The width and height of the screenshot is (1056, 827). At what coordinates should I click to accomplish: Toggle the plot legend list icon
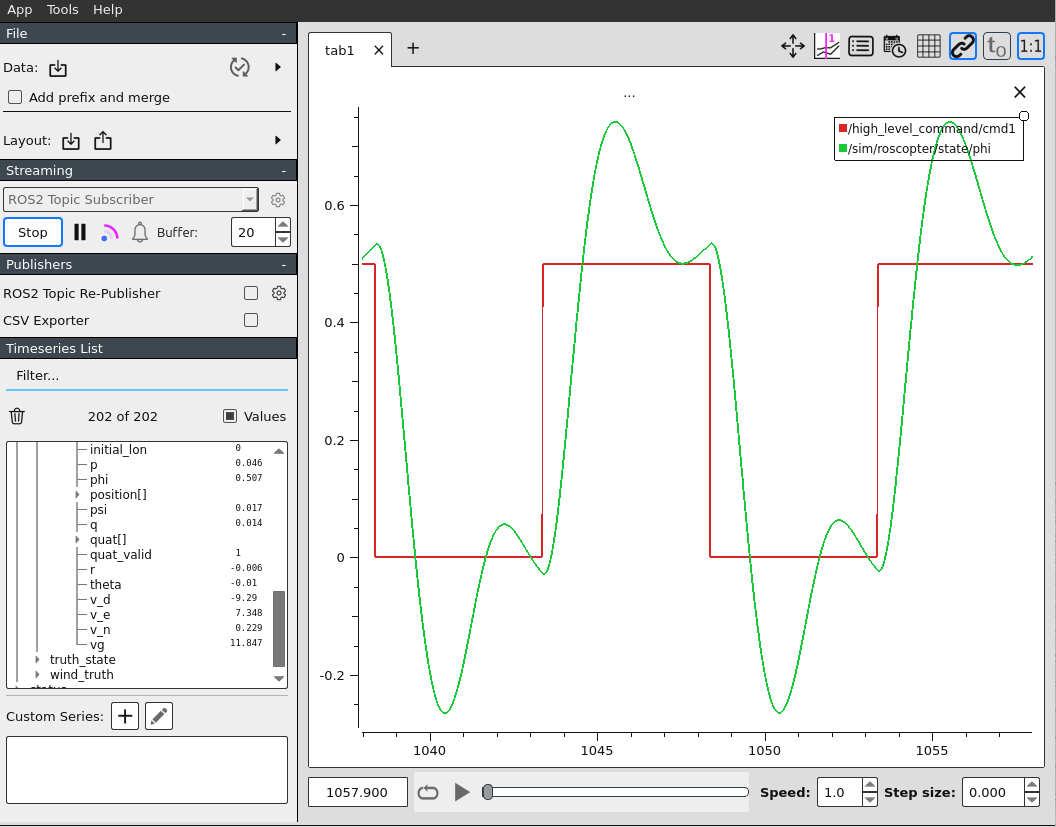tap(860, 46)
